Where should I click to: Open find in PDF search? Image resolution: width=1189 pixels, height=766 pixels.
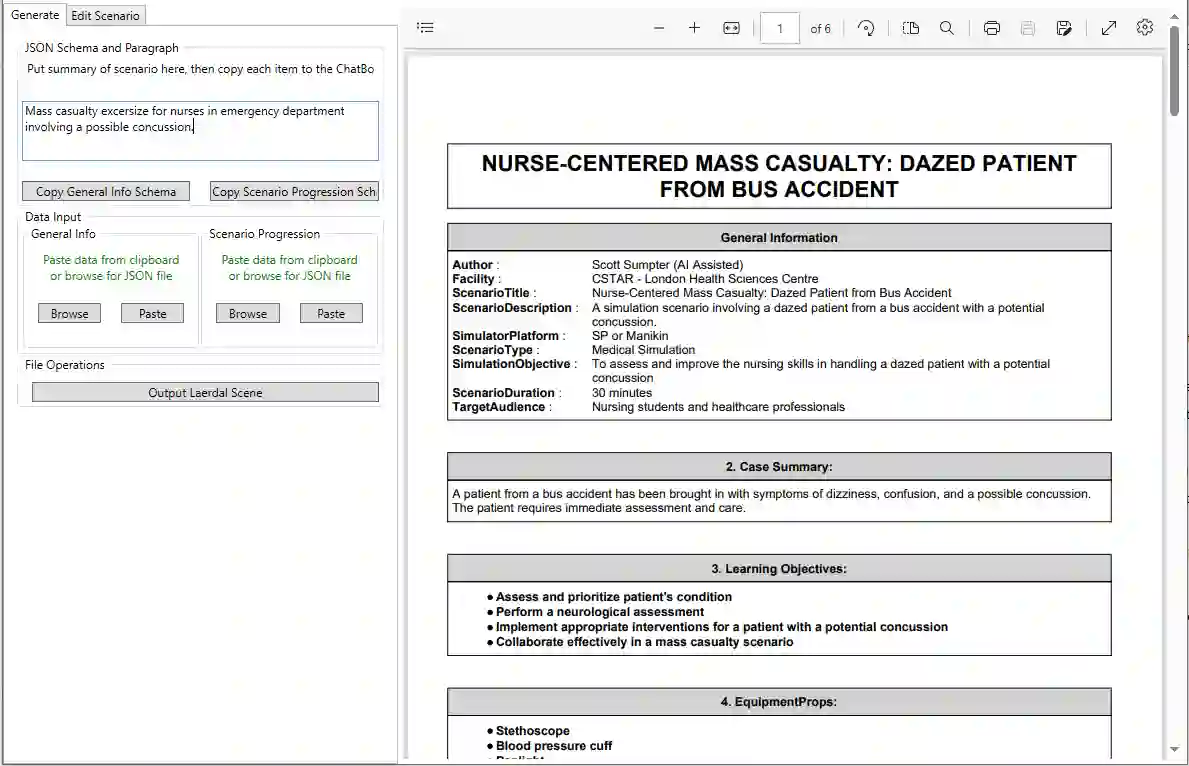click(x=946, y=28)
